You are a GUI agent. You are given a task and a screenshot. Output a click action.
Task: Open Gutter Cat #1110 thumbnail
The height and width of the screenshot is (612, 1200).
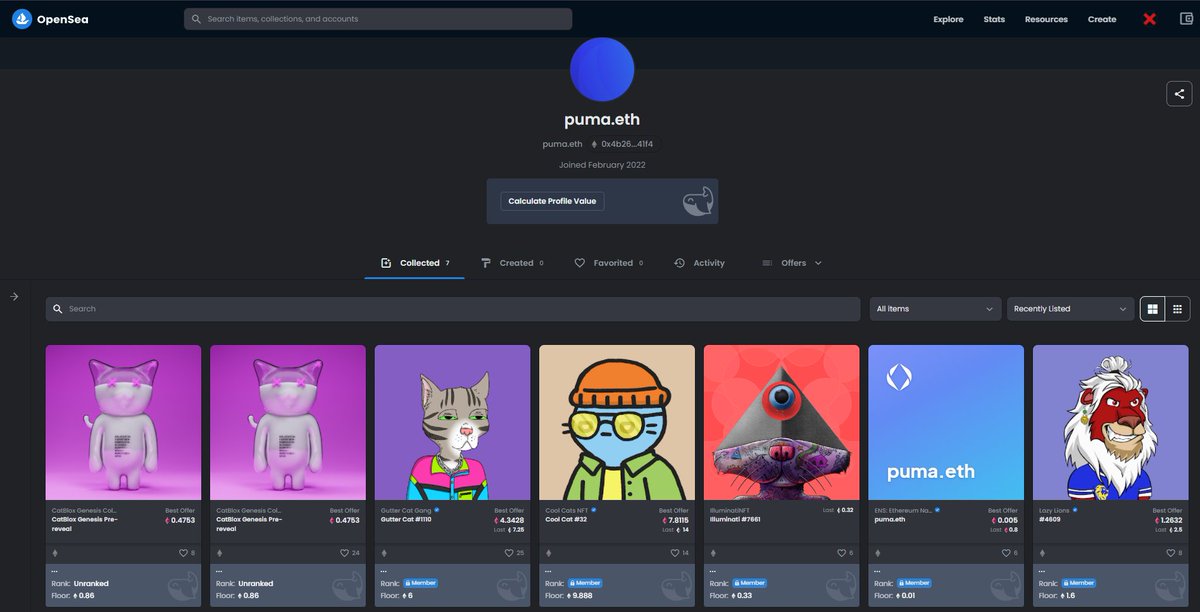[453, 423]
